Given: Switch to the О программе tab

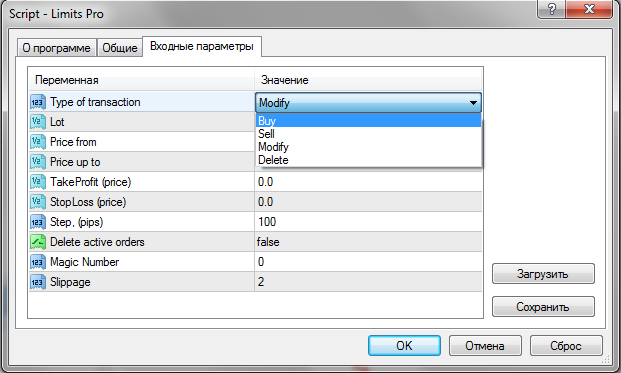Looking at the screenshot, I should 57,48.
